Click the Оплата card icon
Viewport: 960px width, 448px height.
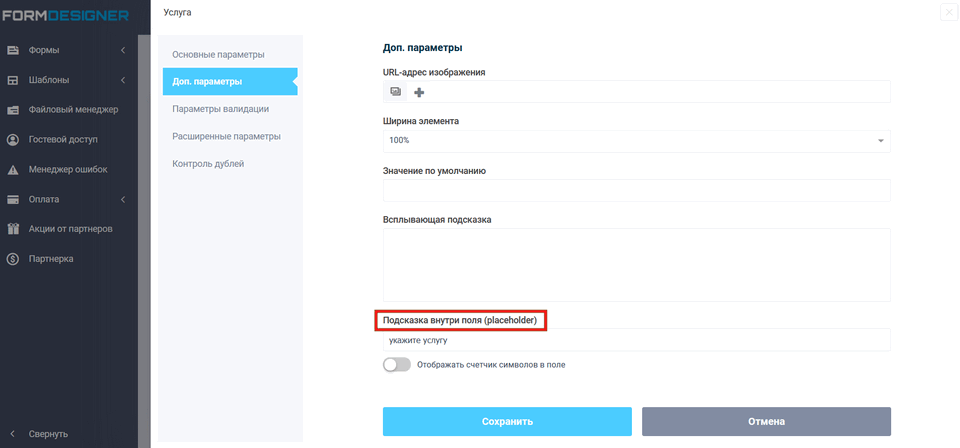(14, 199)
